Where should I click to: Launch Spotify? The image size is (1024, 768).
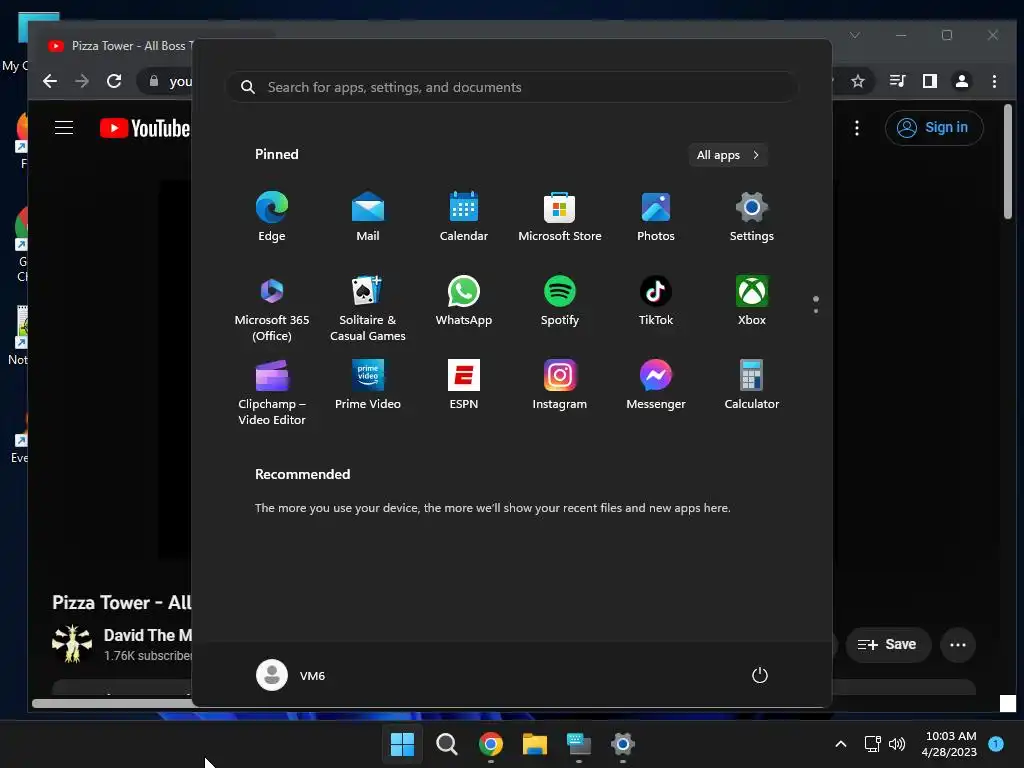tap(560, 301)
